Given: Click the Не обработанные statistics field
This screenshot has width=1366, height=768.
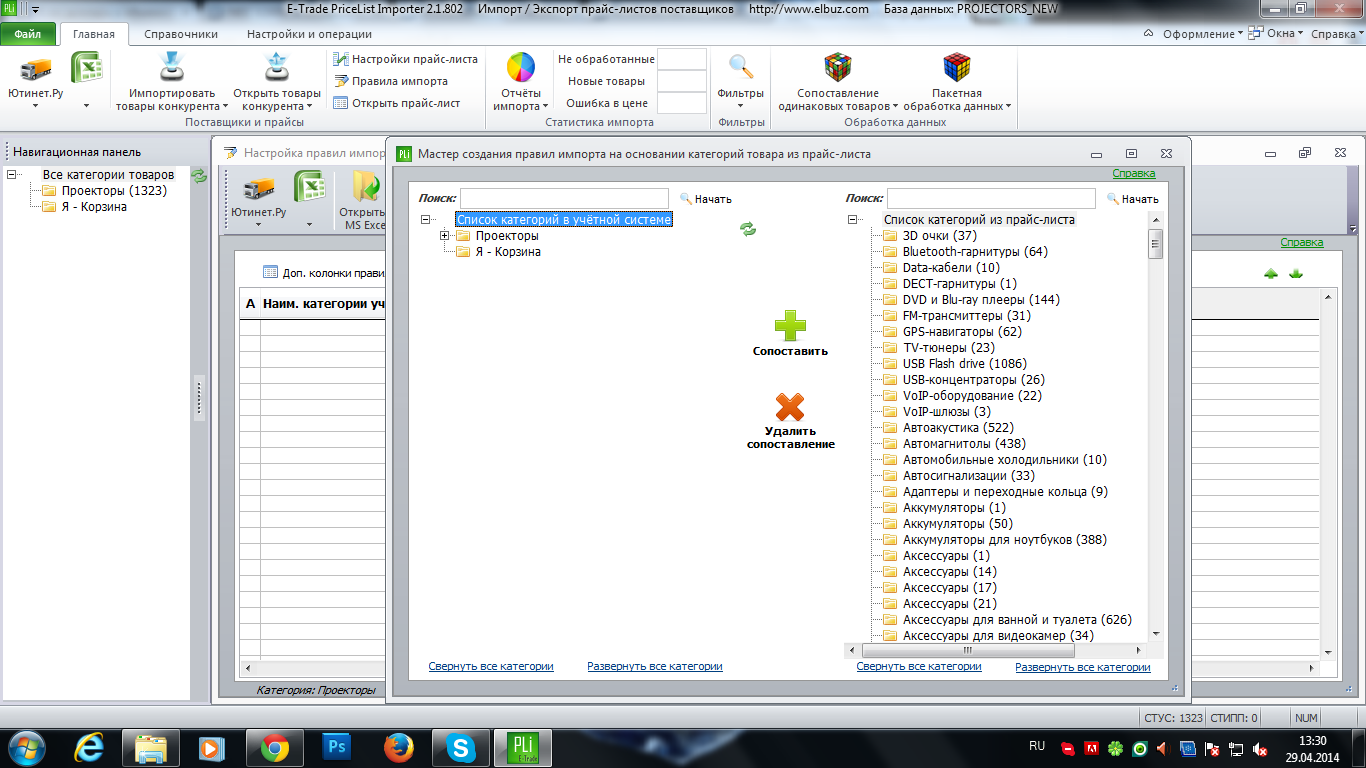Looking at the screenshot, I should pos(682,59).
